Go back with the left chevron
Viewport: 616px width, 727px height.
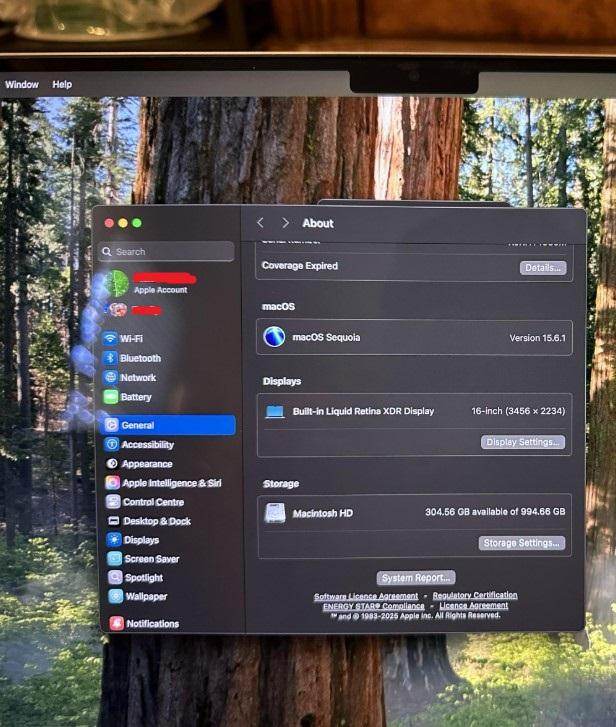point(260,223)
